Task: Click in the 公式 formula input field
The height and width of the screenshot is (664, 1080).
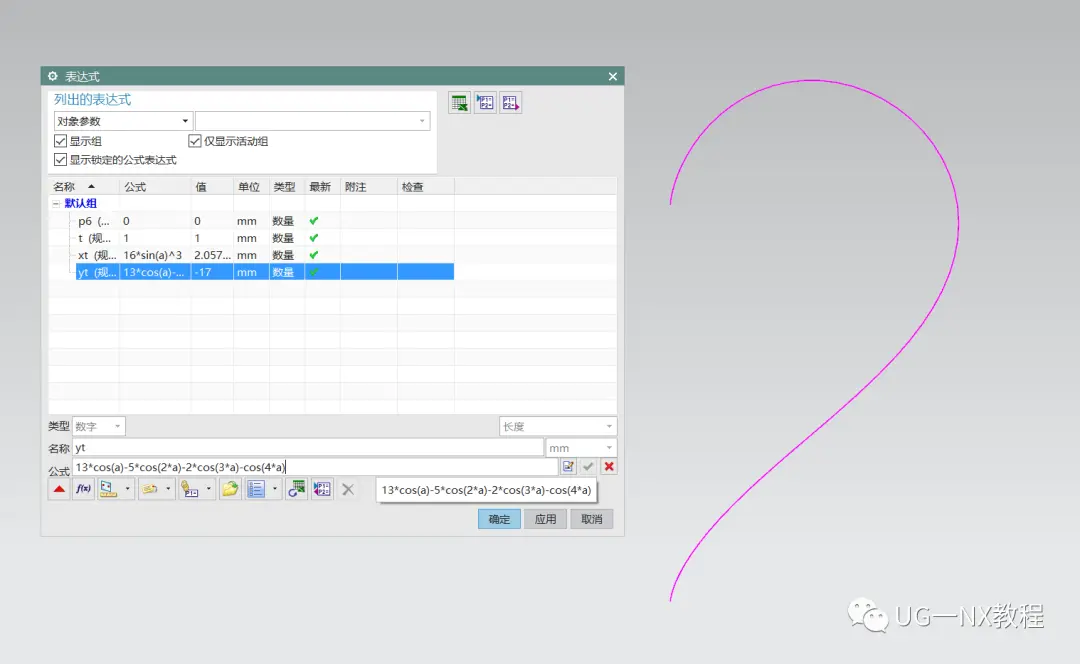Action: coord(315,467)
